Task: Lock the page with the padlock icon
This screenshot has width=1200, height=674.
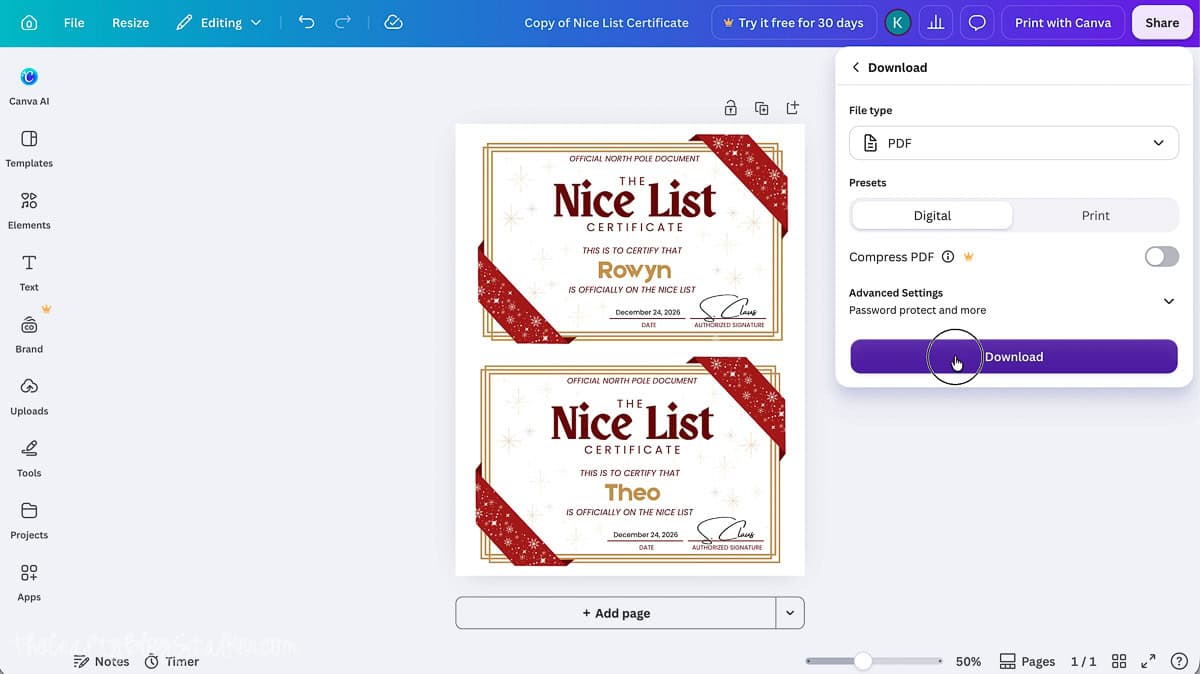Action: 731,108
